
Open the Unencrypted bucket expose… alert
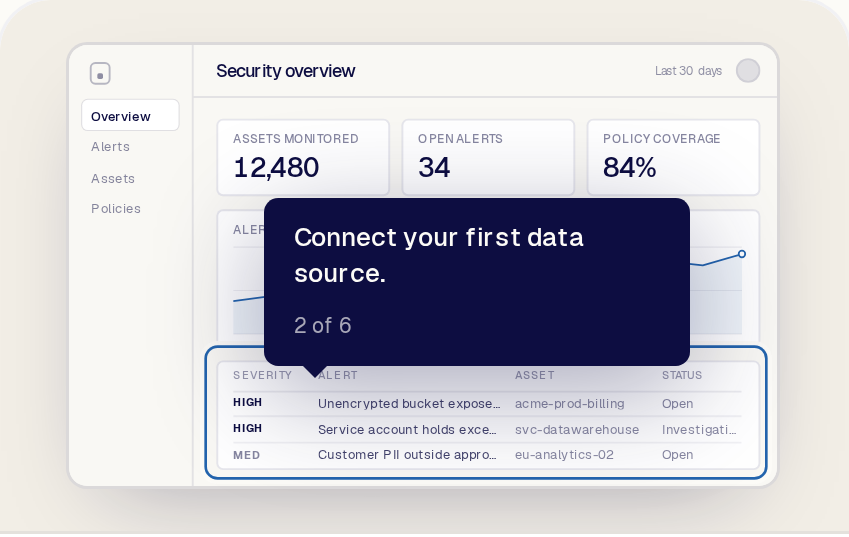point(409,404)
